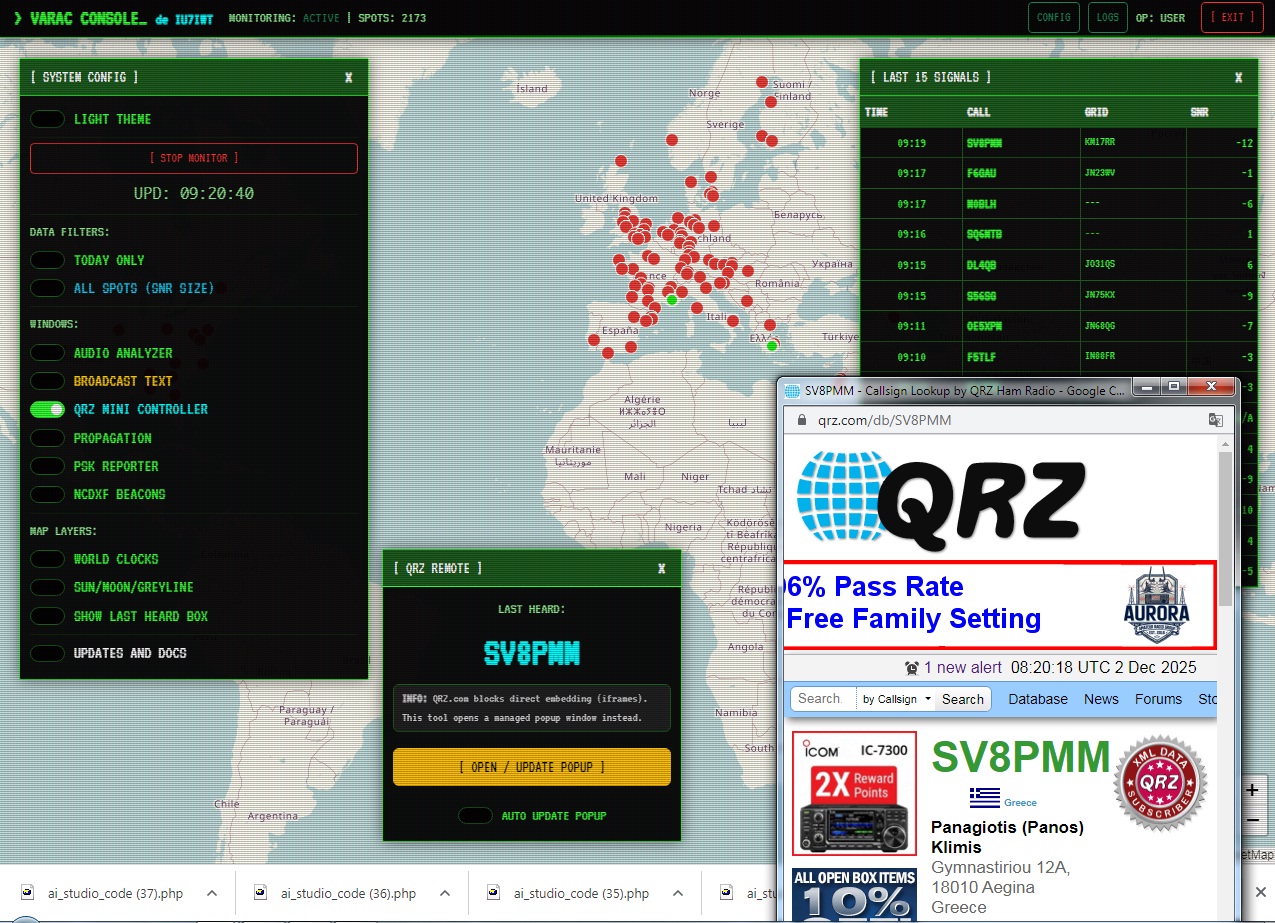1275x923 pixels.
Task: Click the IC-7300 Reward Points ad image
Action: (854, 793)
